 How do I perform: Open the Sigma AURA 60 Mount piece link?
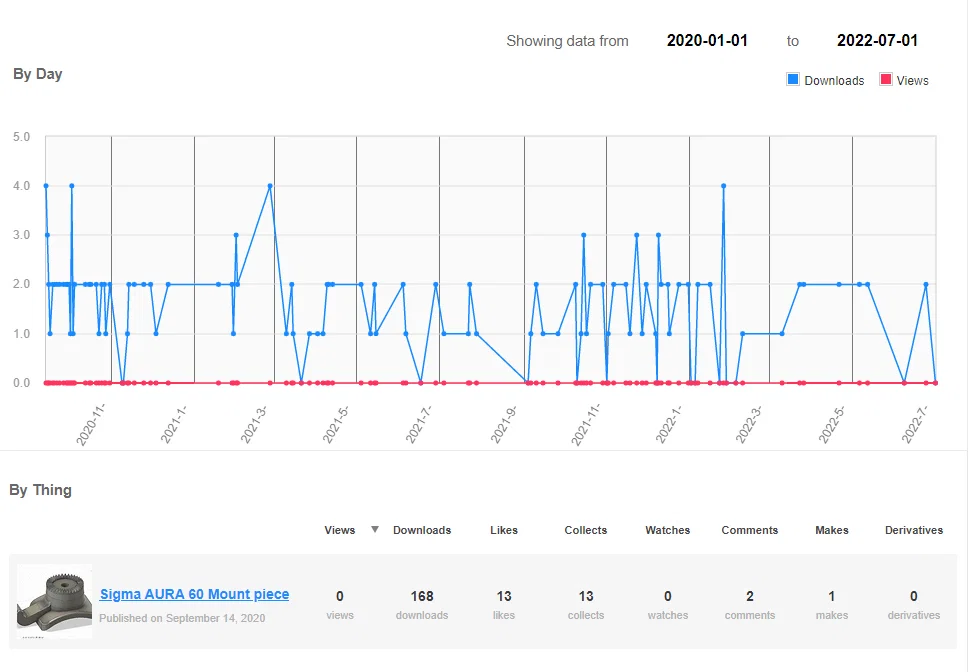pyautogui.click(x=194, y=594)
